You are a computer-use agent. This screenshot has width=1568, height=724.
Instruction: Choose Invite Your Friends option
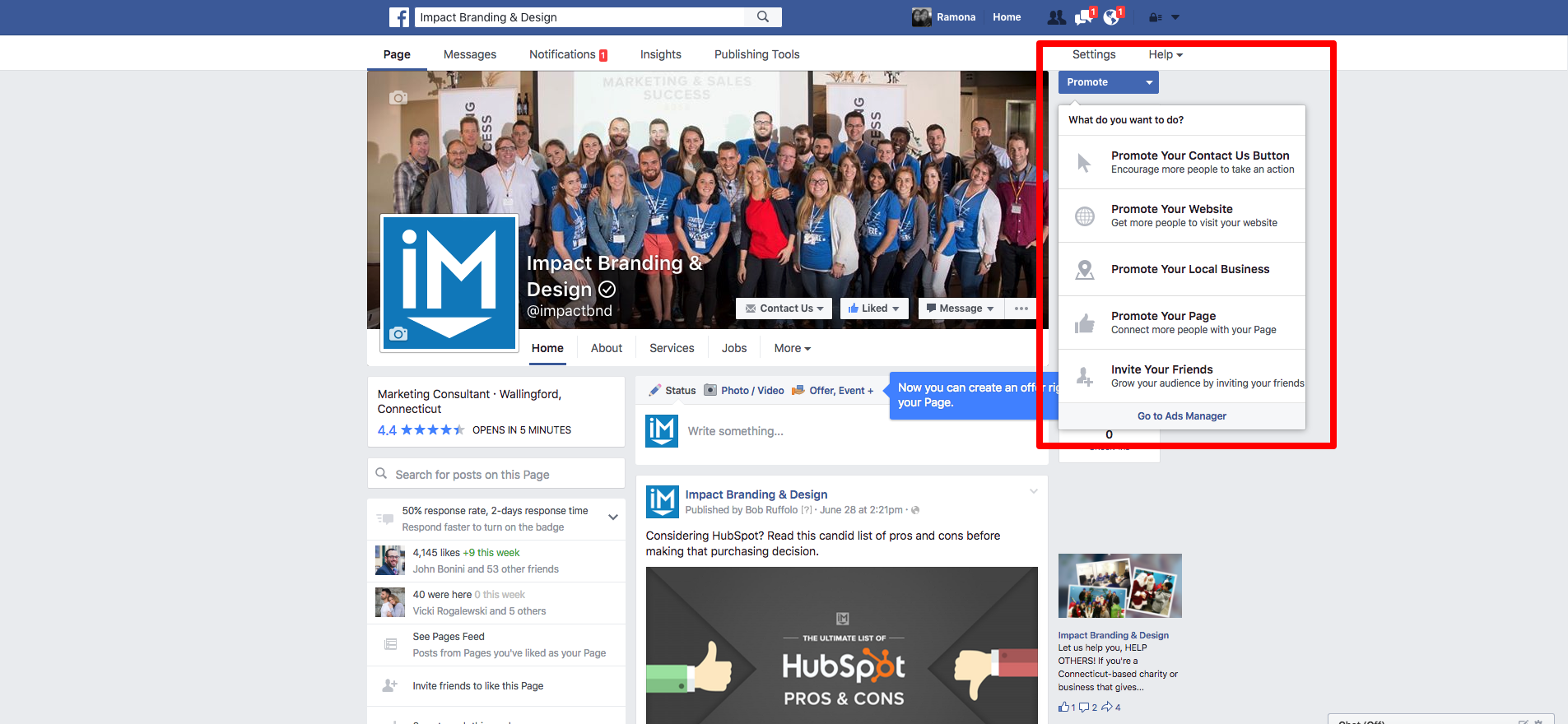[x=1182, y=376]
